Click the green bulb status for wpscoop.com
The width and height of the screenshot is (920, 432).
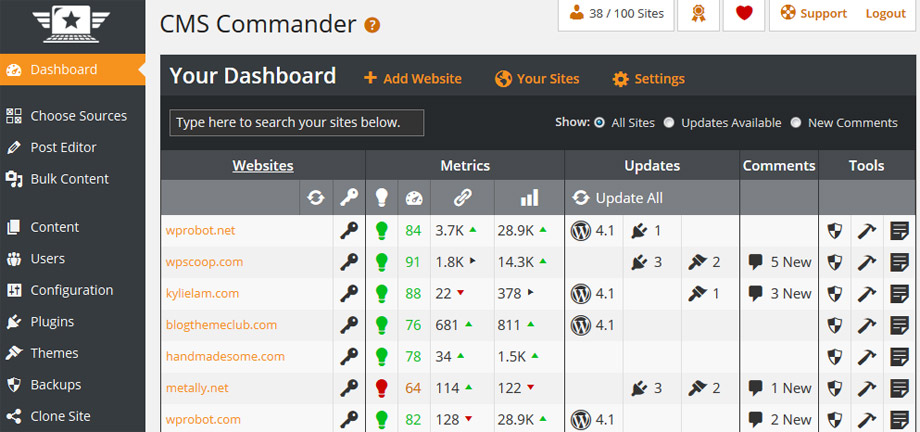coord(382,262)
